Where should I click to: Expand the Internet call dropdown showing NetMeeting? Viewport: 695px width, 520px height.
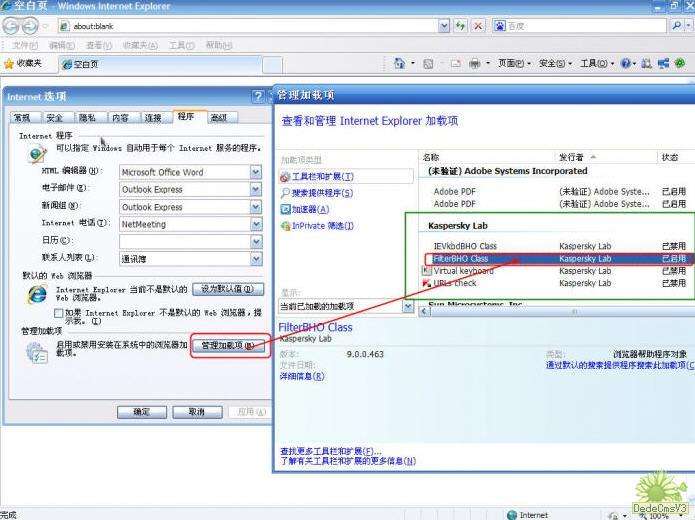[x=256, y=224]
